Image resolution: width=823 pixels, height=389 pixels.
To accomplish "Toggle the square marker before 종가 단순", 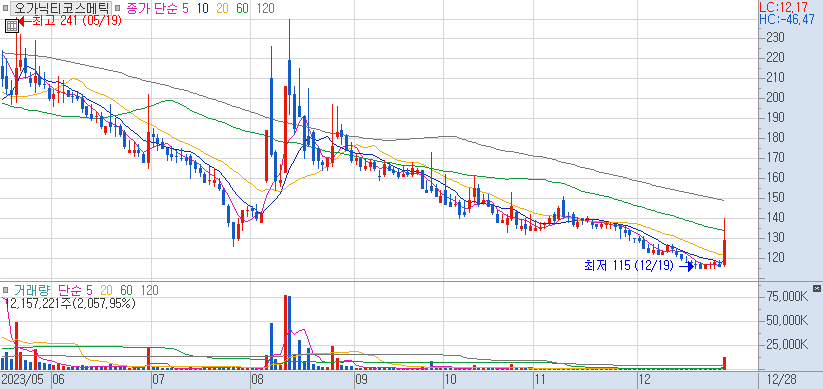I will (118, 8).
